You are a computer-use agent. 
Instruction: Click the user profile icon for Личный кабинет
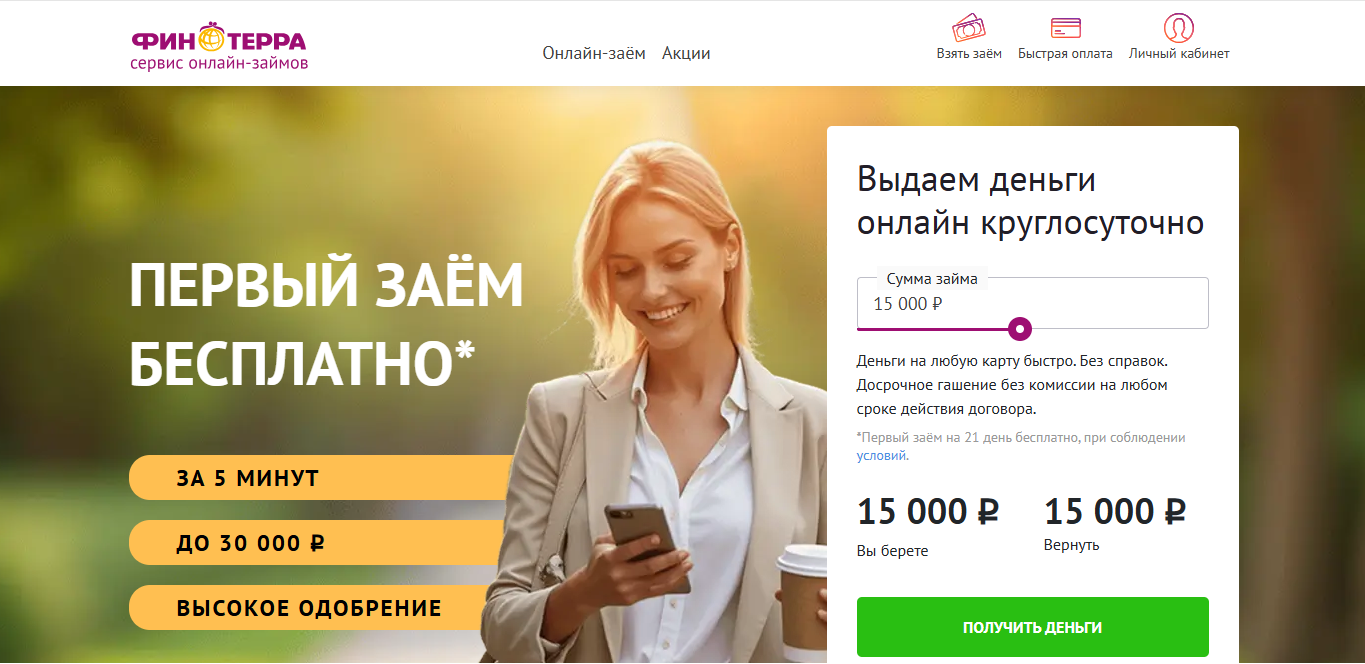point(1179,27)
